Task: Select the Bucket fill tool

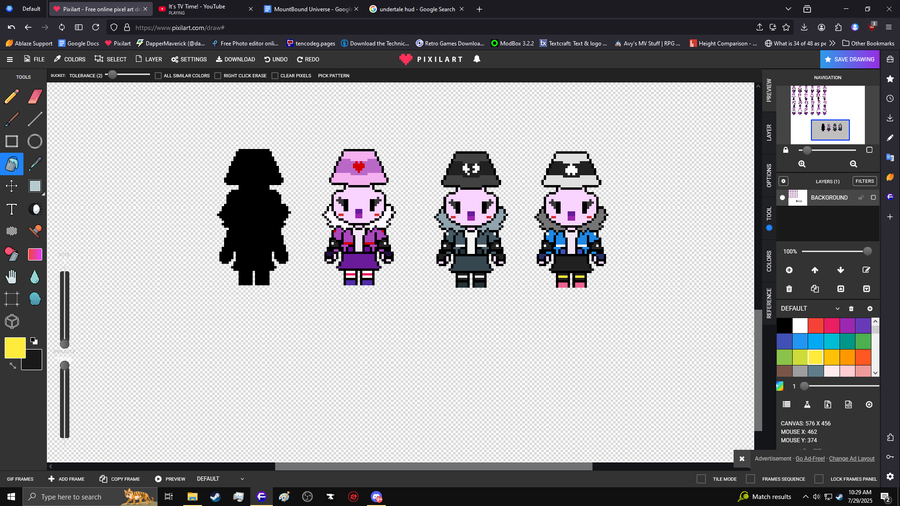Action: 11,164
